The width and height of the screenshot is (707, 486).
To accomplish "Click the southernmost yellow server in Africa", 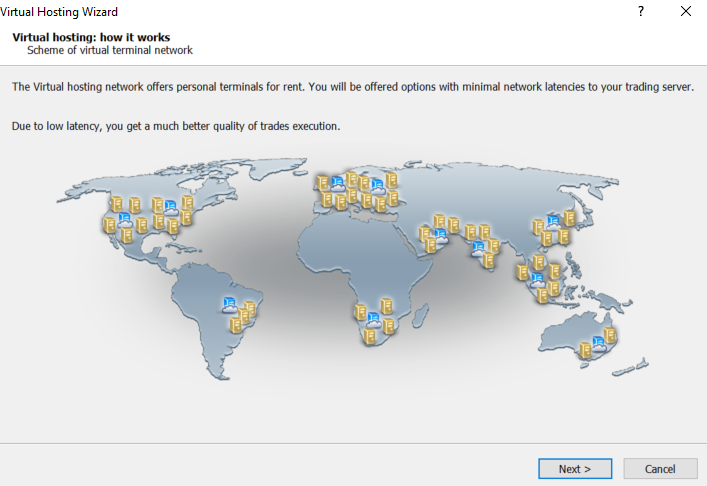I will coord(370,337).
